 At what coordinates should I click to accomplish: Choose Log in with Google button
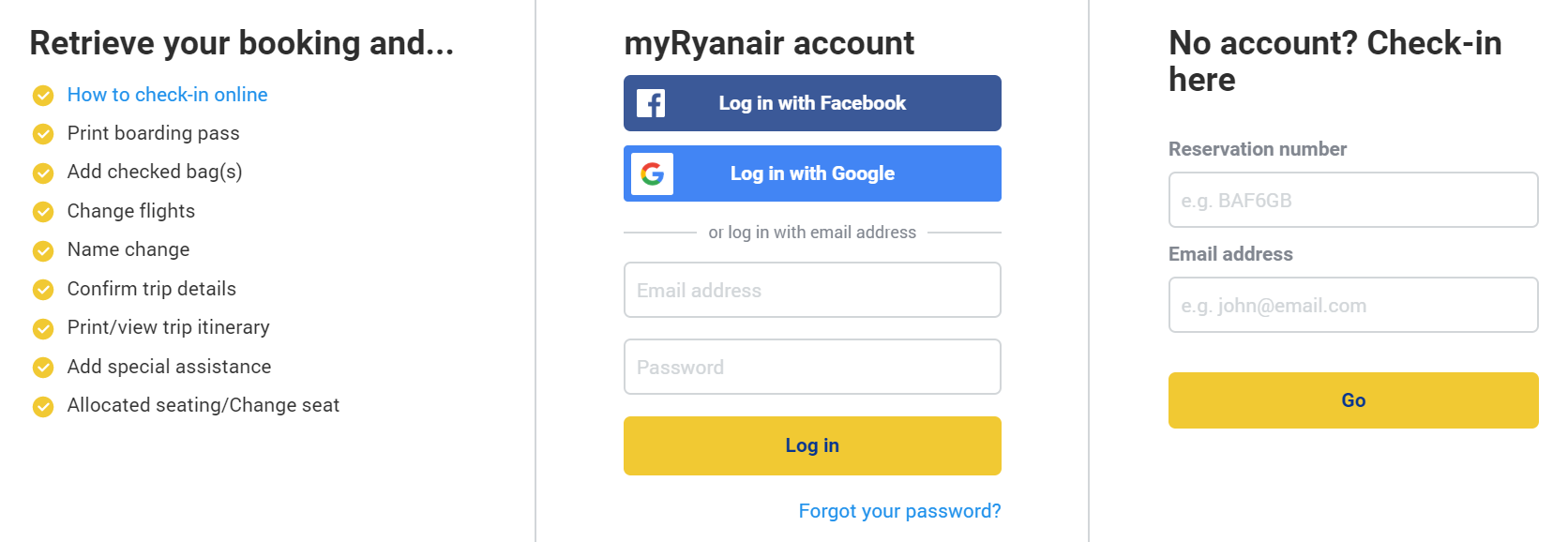pos(812,173)
